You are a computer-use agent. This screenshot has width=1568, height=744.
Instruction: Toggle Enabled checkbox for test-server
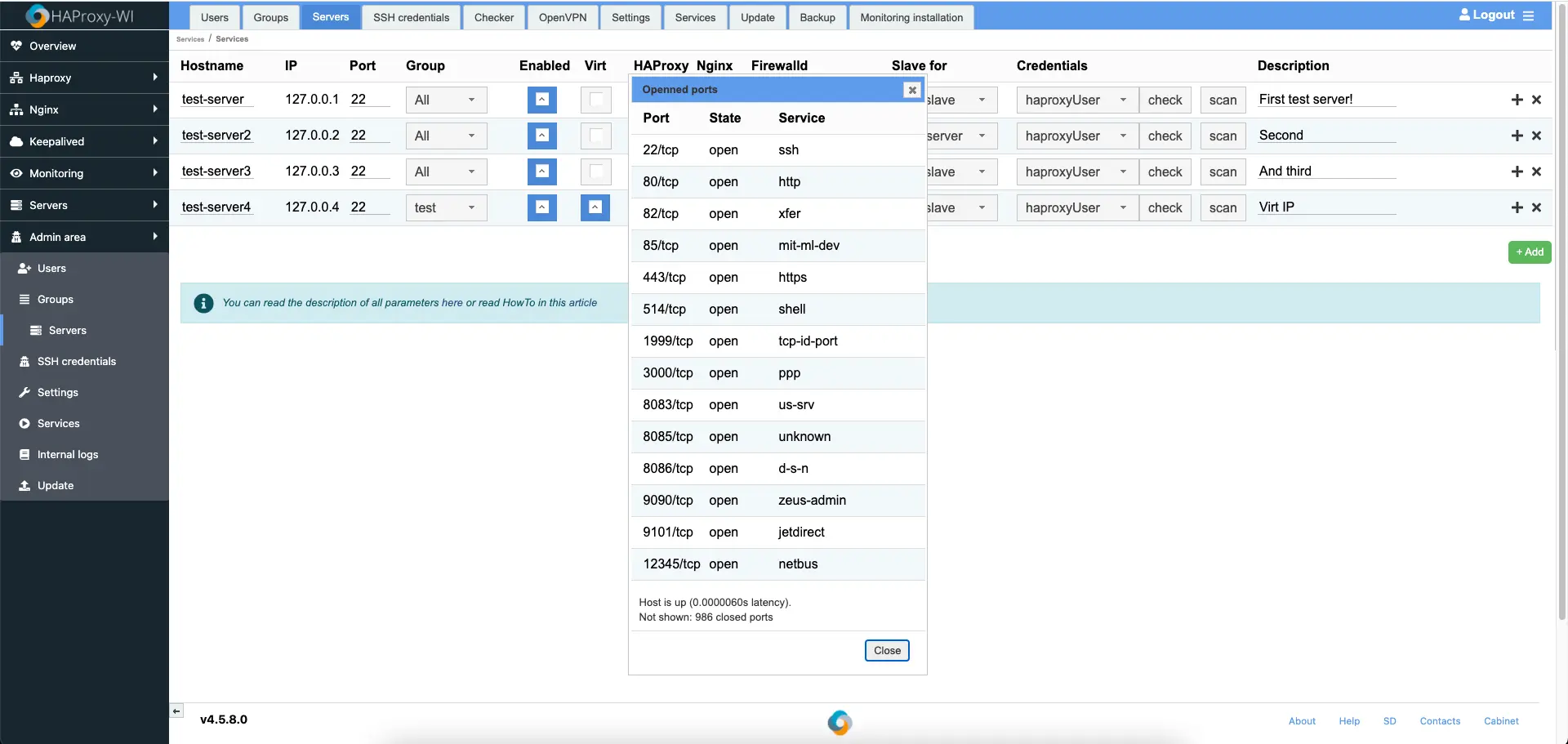click(x=541, y=100)
